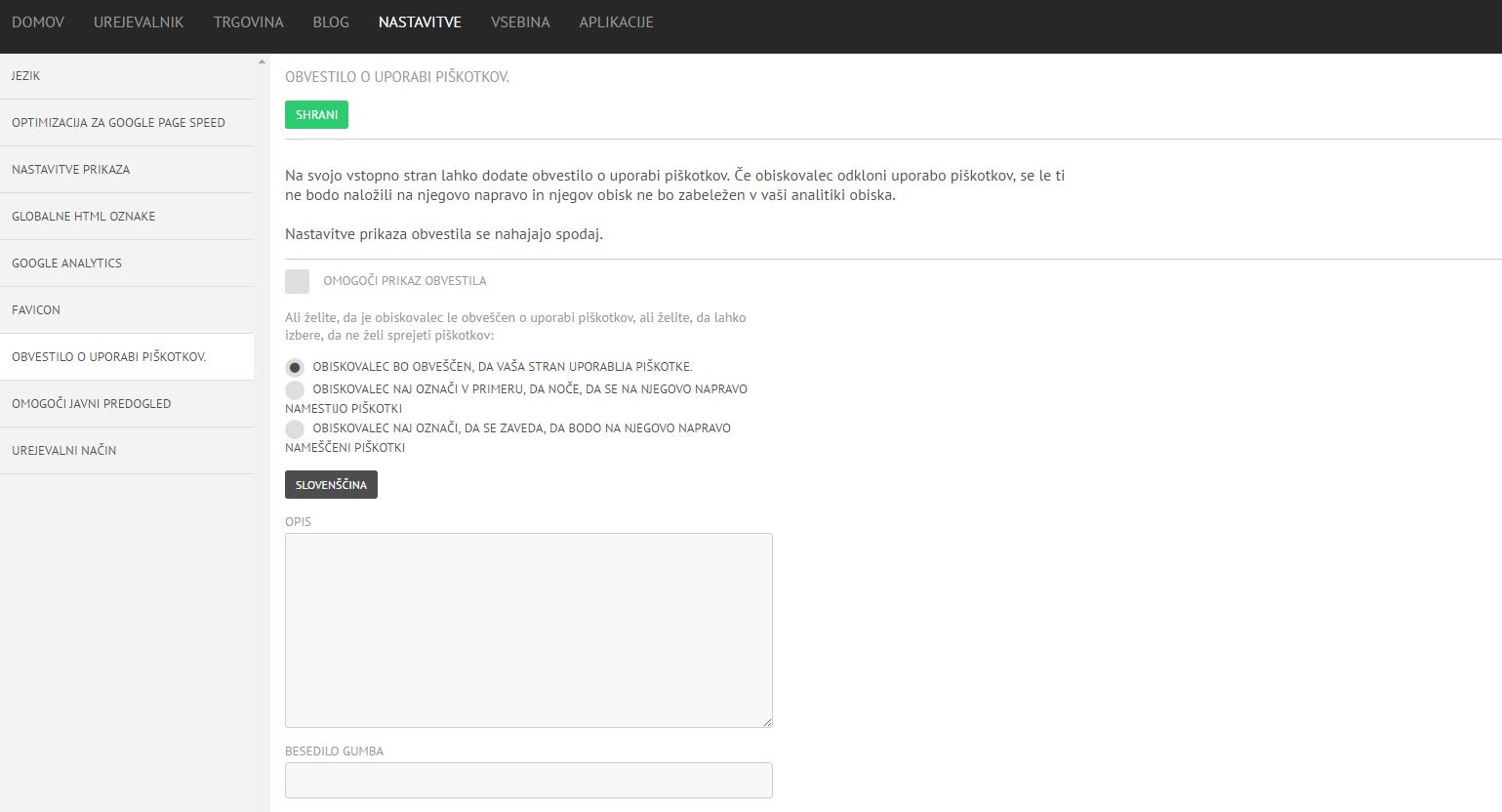Select radio: obiskovalec označi, da se zaveda

pyautogui.click(x=295, y=428)
